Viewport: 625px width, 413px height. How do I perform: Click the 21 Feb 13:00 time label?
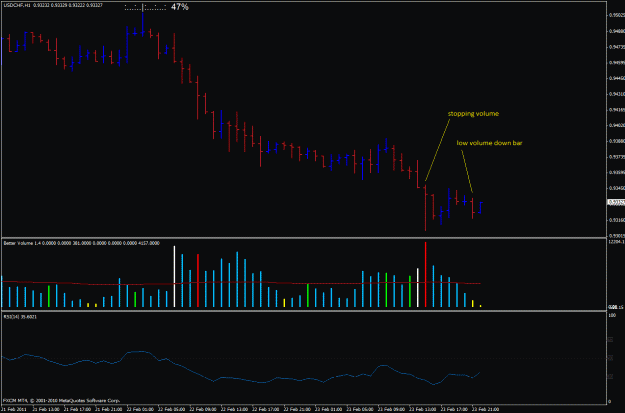pyautogui.click(x=46, y=409)
